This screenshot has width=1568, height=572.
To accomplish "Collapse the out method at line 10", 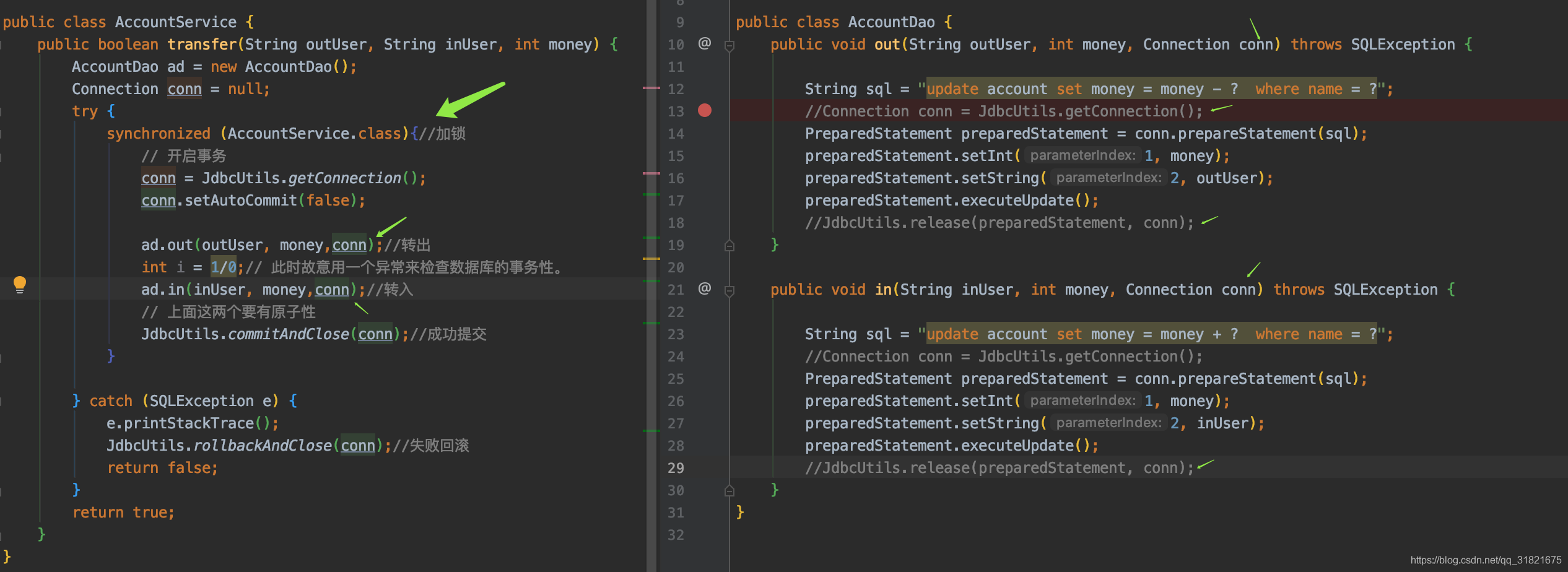I will (x=730, y=45).
